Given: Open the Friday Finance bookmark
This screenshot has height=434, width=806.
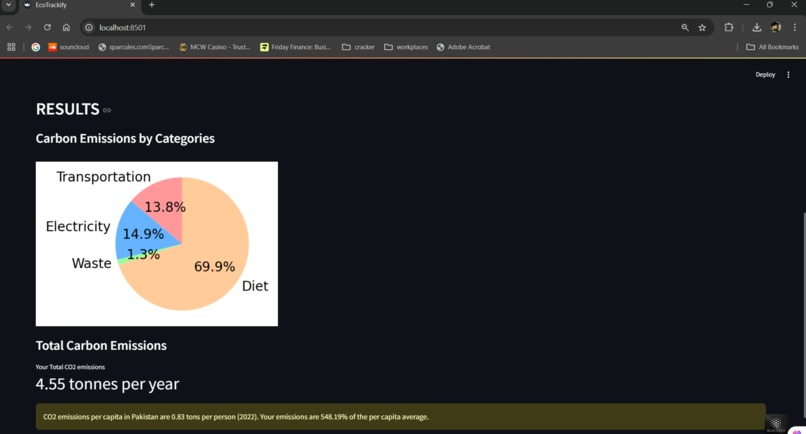Looking at the screenshot, I should coord(296,47).
